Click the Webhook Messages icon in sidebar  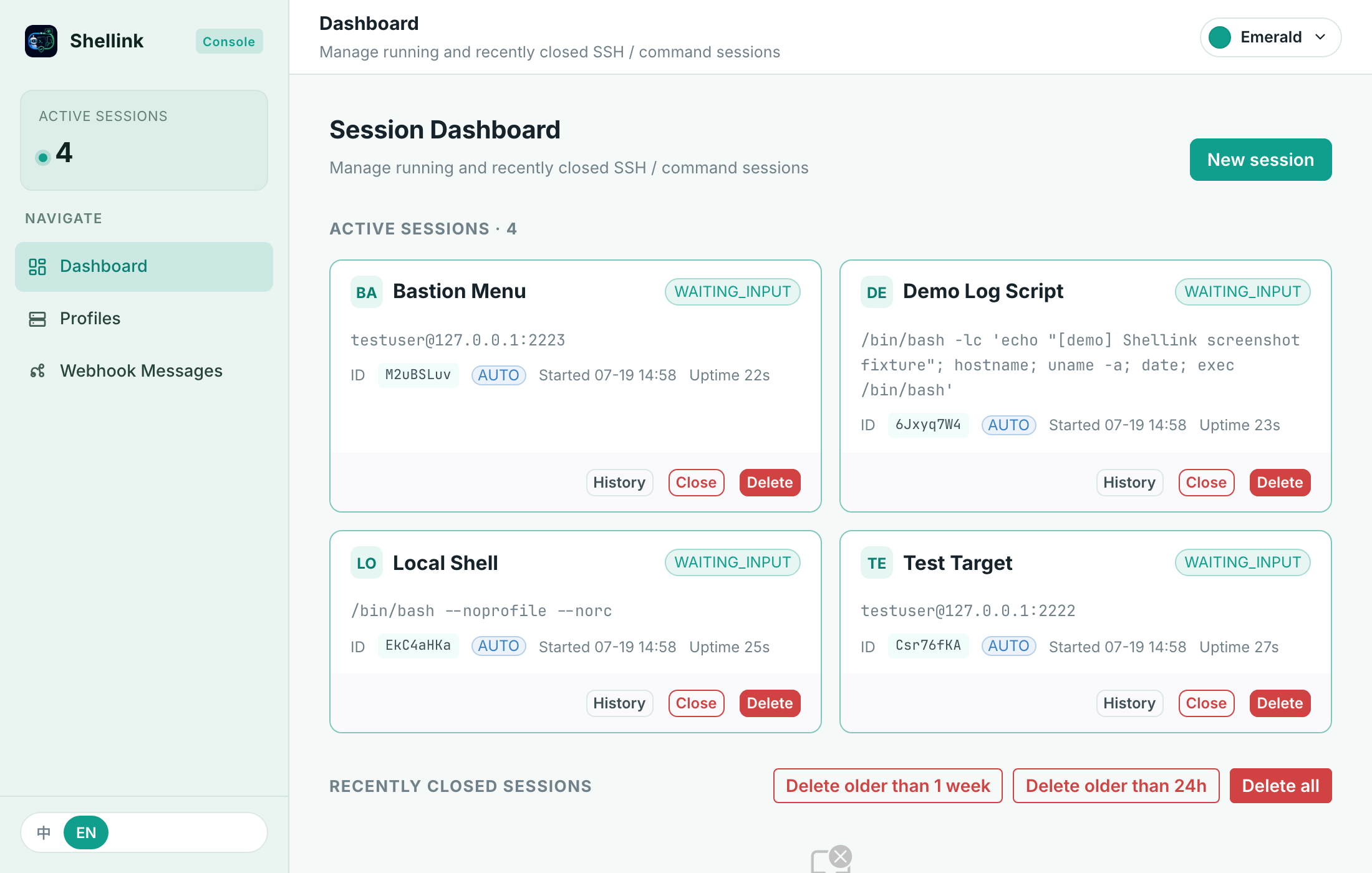pos(37,371)
